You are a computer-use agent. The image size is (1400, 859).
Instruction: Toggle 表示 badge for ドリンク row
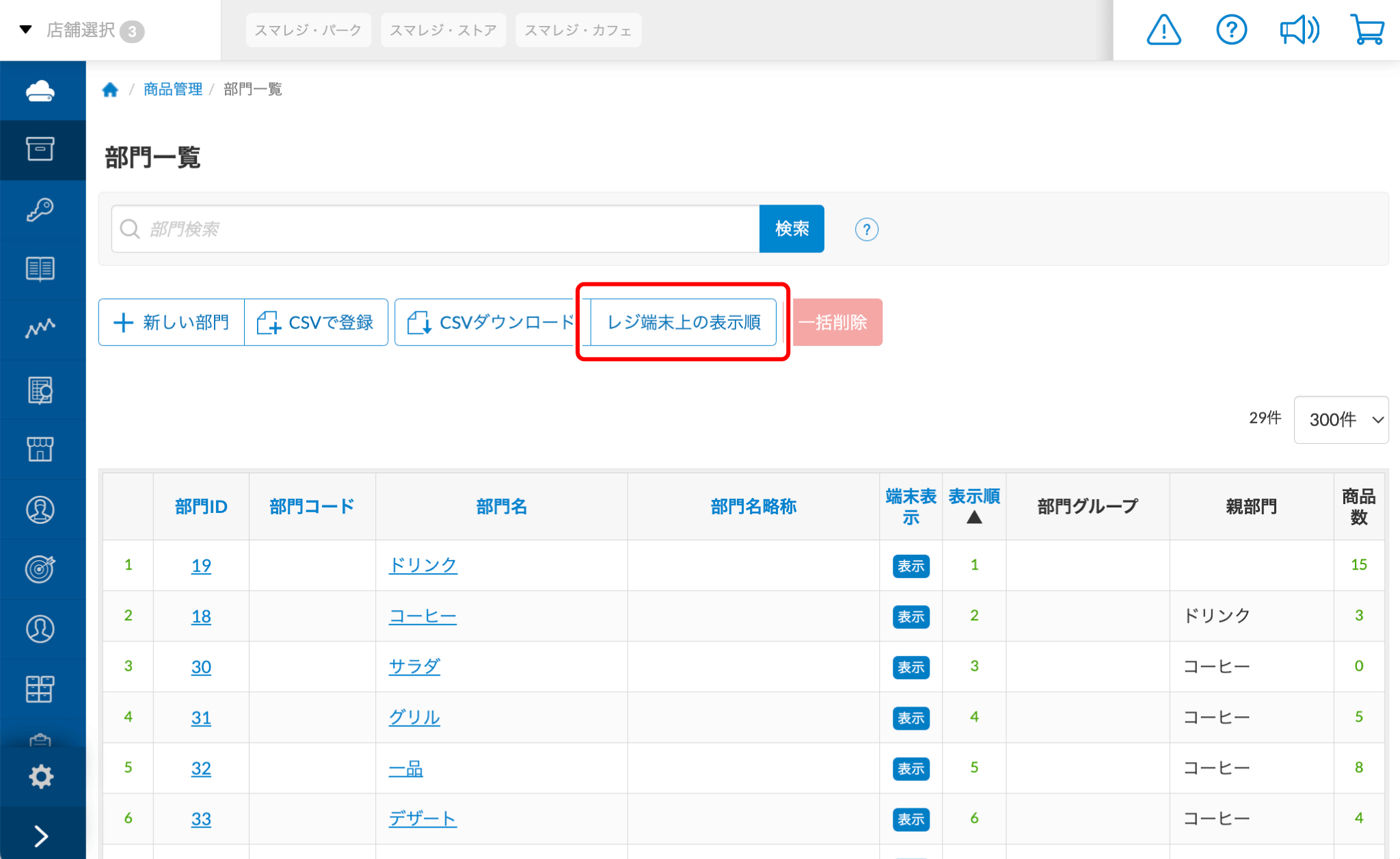[911, 566]
